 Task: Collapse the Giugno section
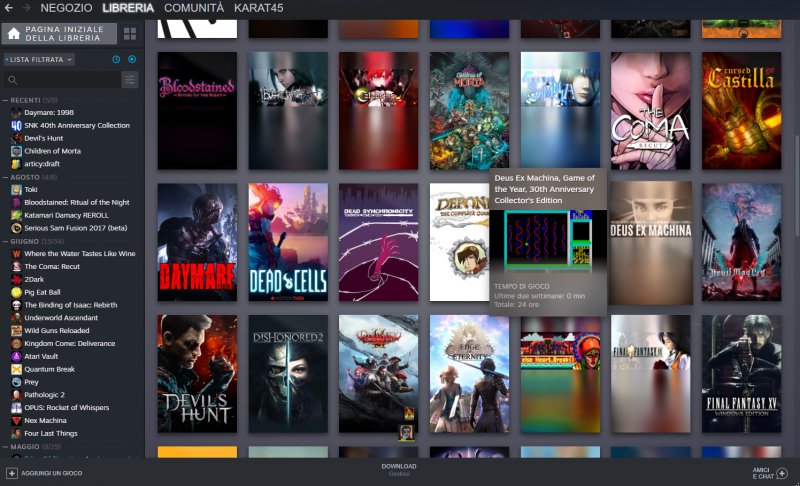(6, 241)
